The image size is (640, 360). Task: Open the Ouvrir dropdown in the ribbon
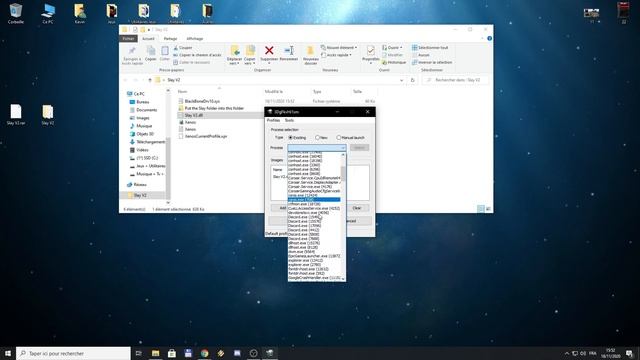pos(392,48)
